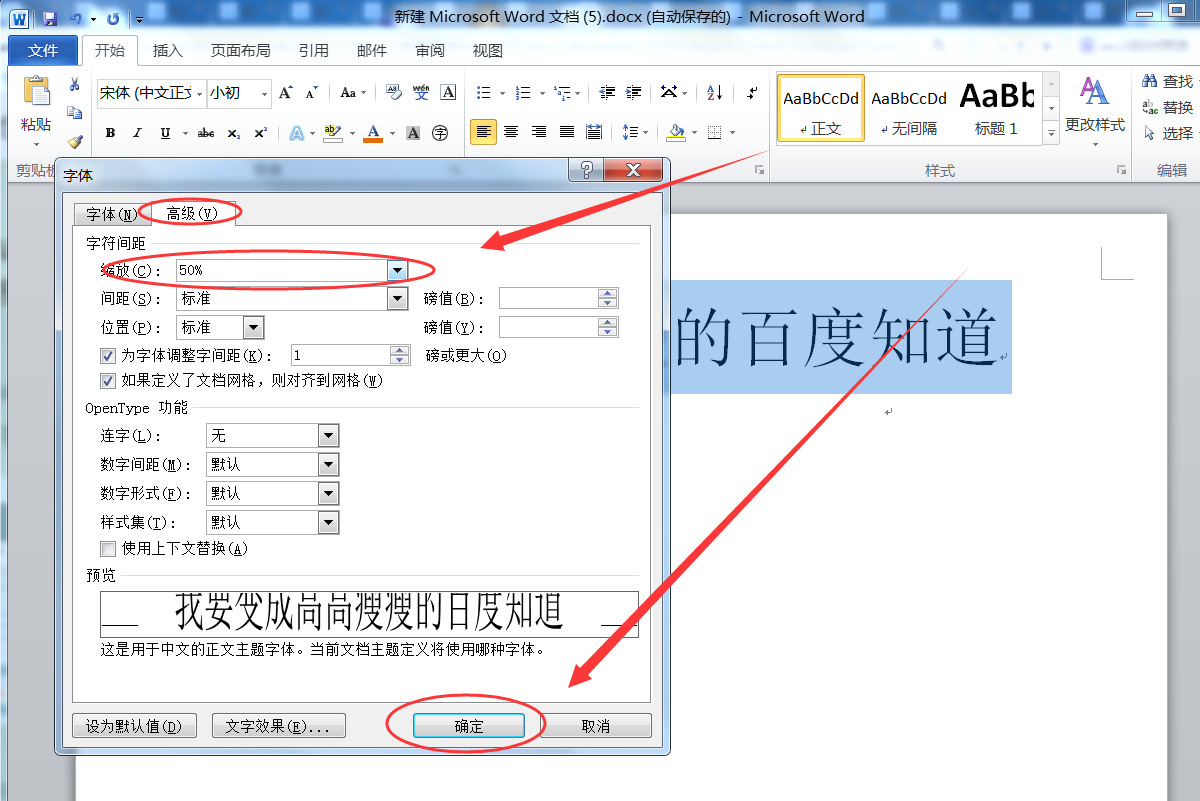Toggle 如果定义了文档网格 checkbox

108,380
